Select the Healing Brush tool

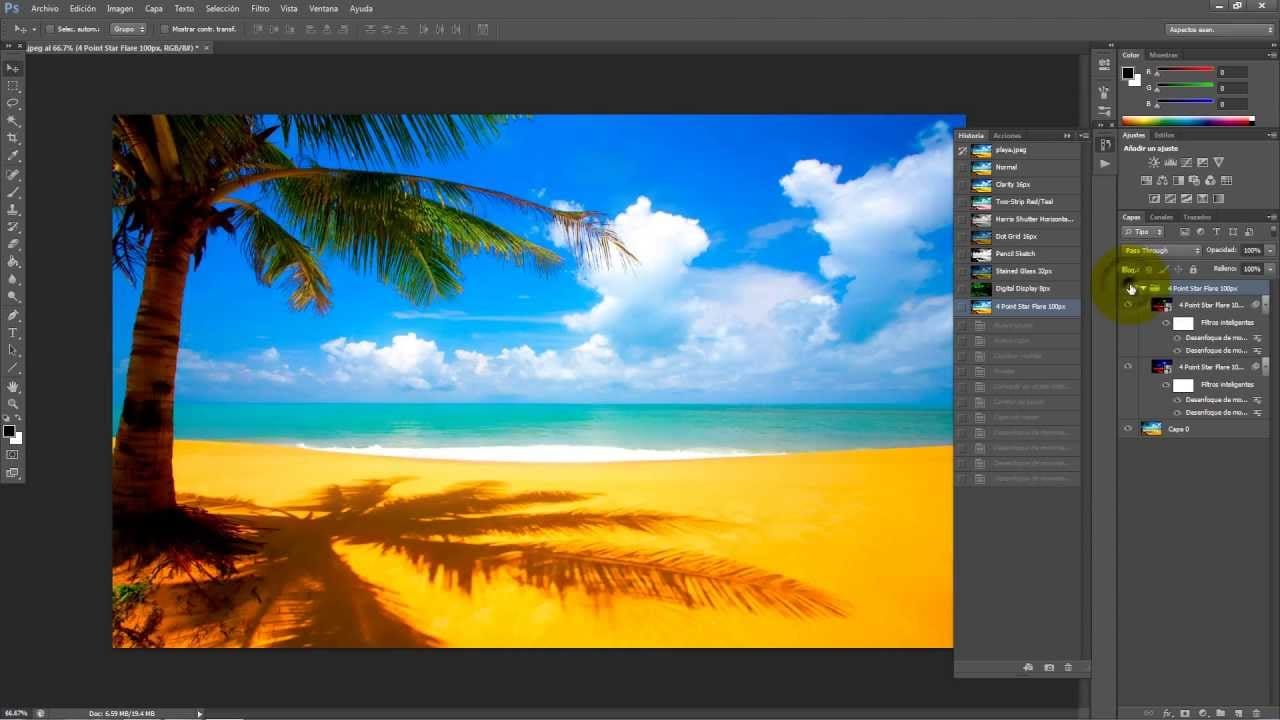(x=13, y=174)
